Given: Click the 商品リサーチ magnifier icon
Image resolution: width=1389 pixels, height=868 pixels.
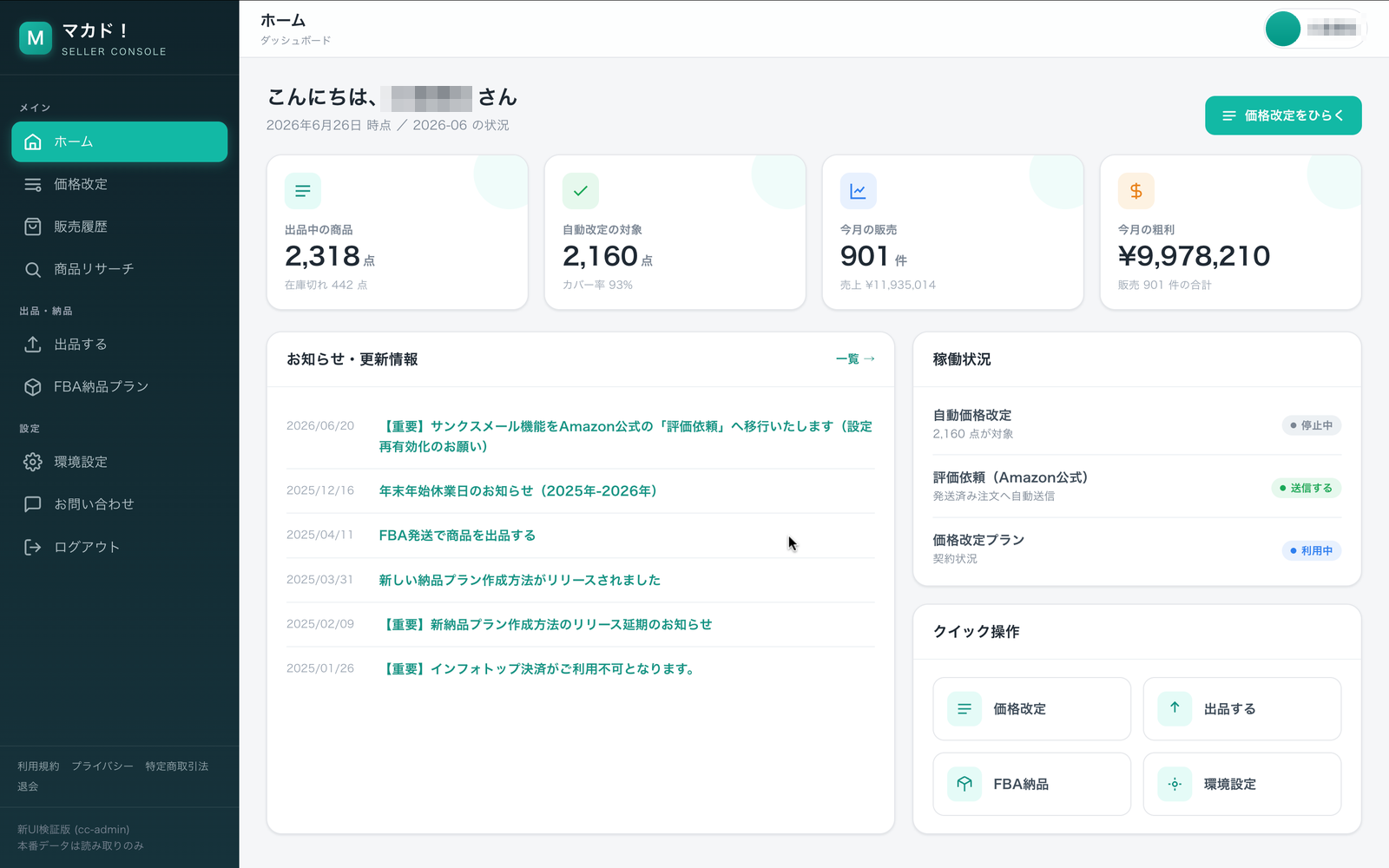Looking at the screenshot, I should (33, 269).
